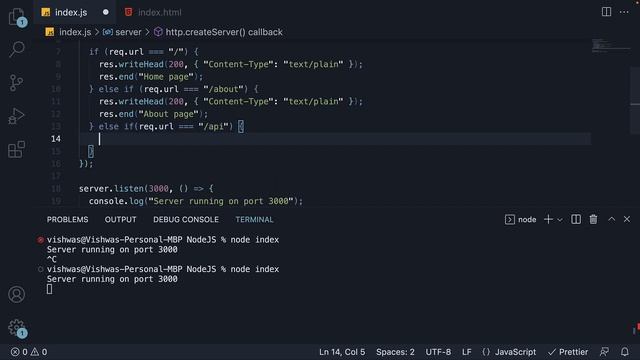Open the TERMINAL panel tab
The height and width of the screenshot is (360, 640).
(x=254, y=220)
